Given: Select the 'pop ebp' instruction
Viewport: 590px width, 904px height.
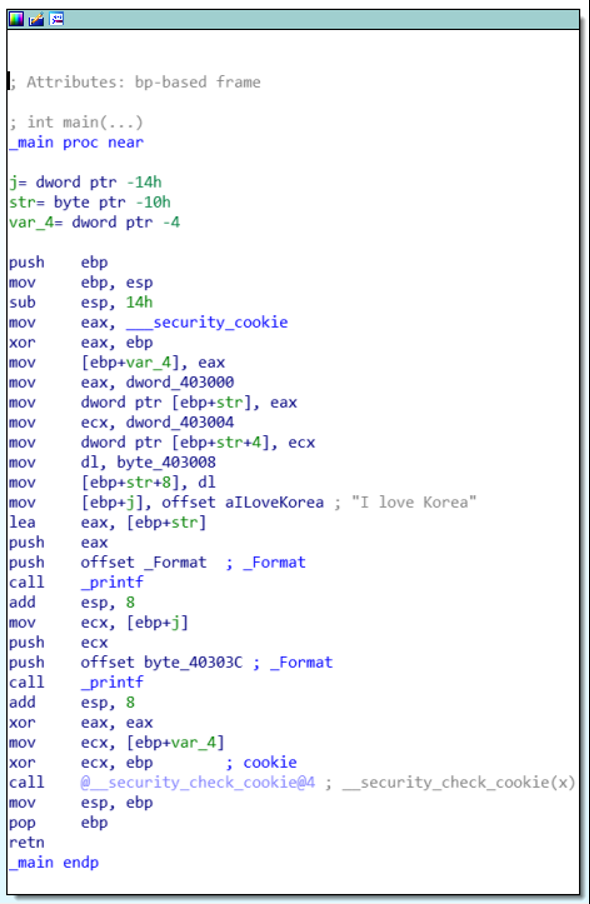Looking at the screenshot, I should [x=58, y=823].
